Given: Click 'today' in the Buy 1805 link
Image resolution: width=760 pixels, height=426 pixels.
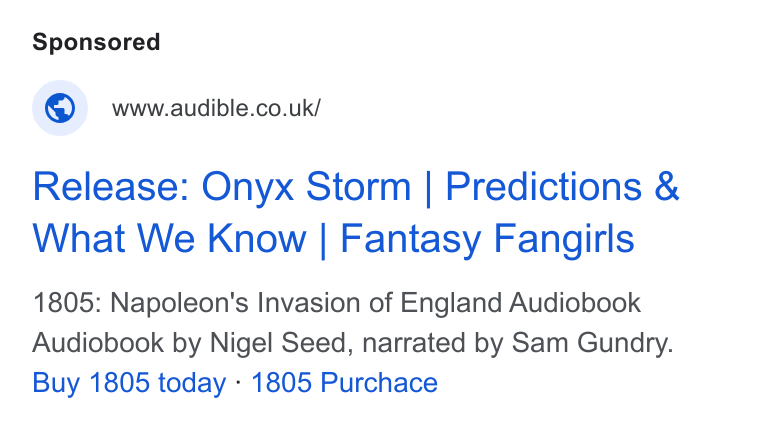Looking at the screenshot, I should click(x=192, y=383).
